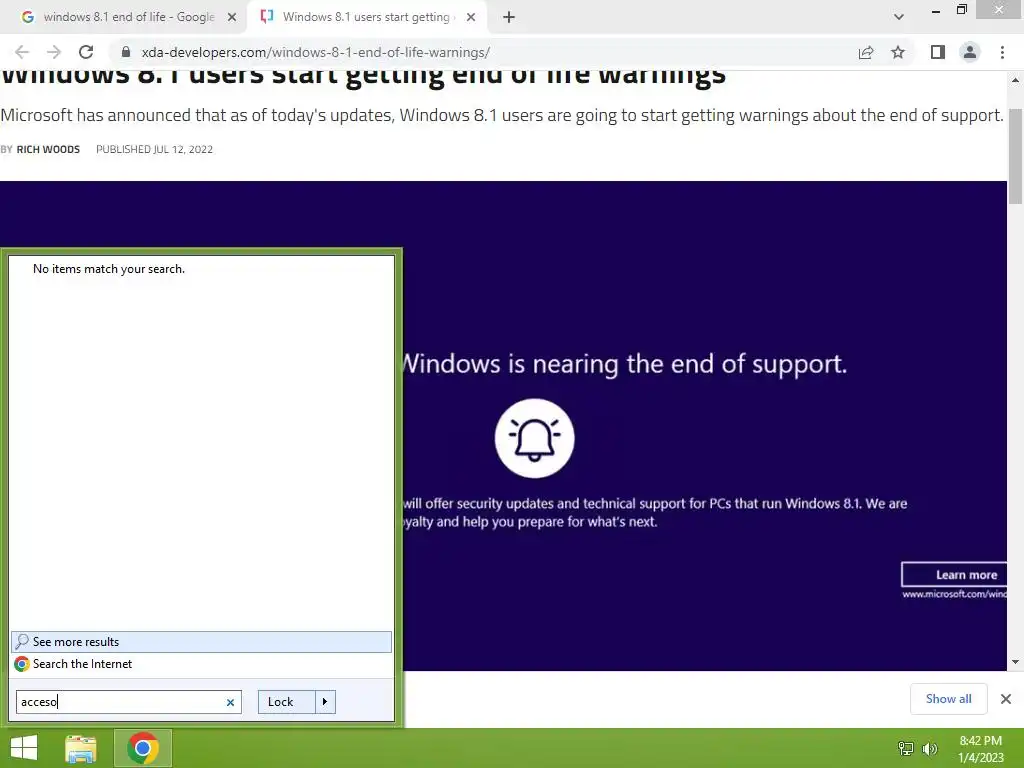
Task: Go back to the previous page
Action: pyautogui.click(x=22, y=52)
